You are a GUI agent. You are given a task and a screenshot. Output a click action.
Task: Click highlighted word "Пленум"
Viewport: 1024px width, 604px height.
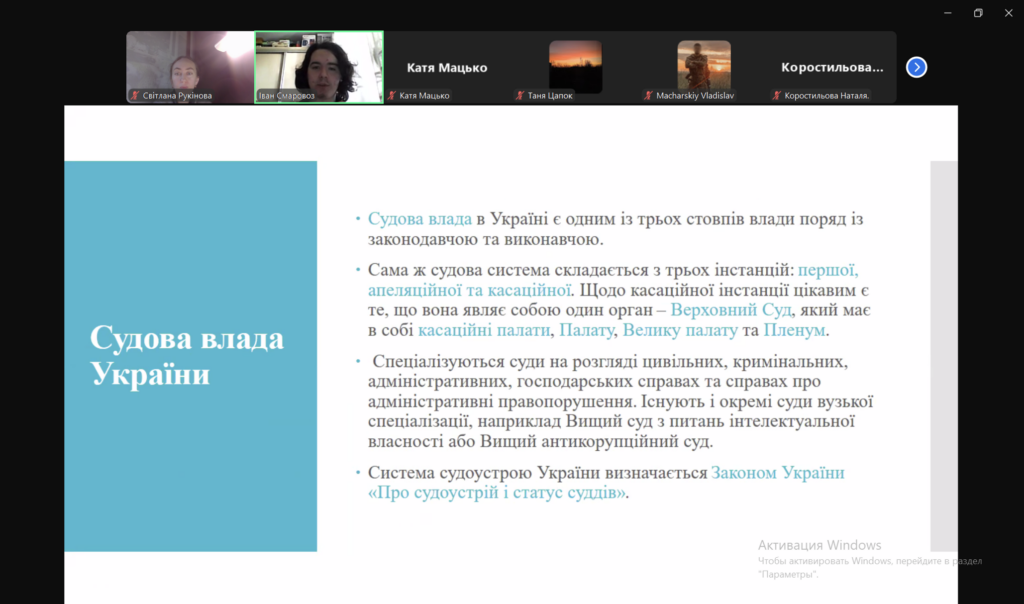pos(794,330)
